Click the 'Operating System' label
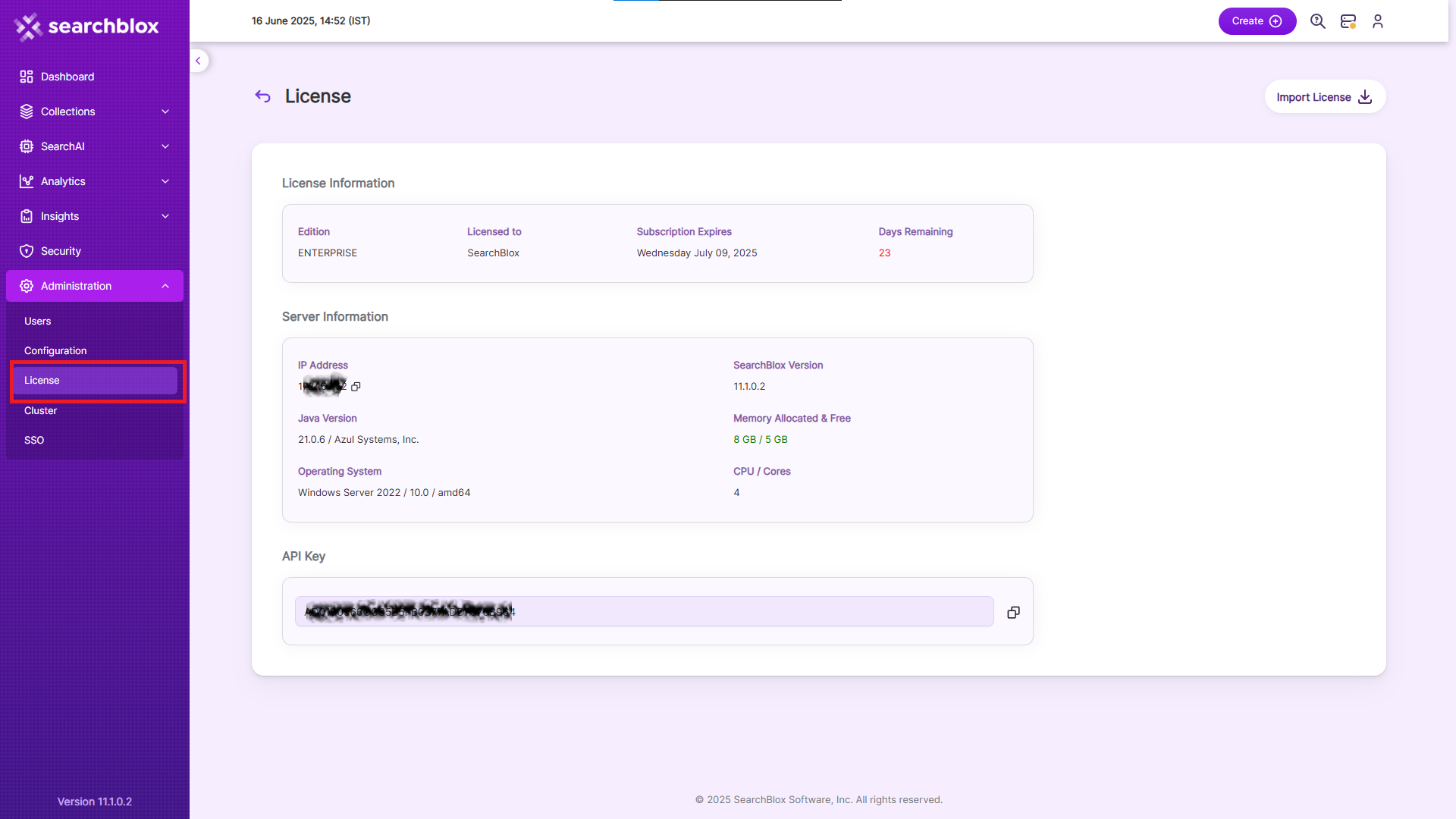Viewport: 1456px width, 819px height. point(340,472)
